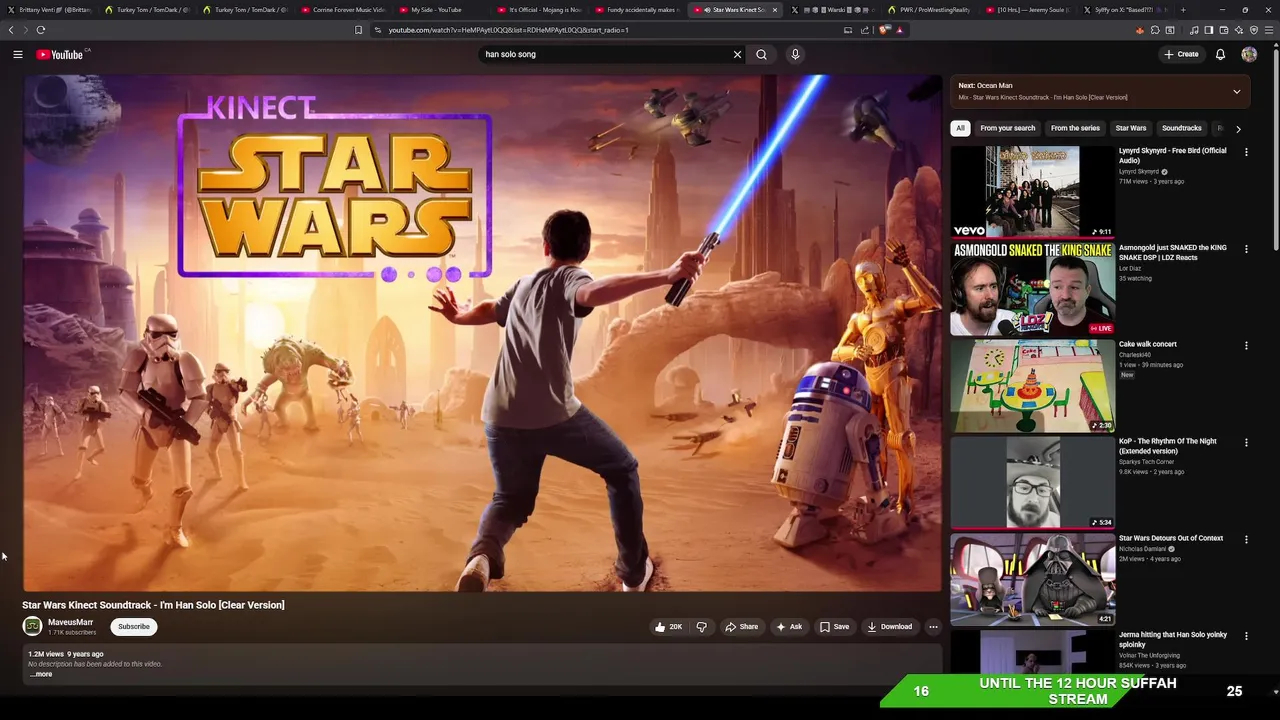
Task: Open a new browser tab with plus
Action: pyautogui.click(x=1183, y=10)
